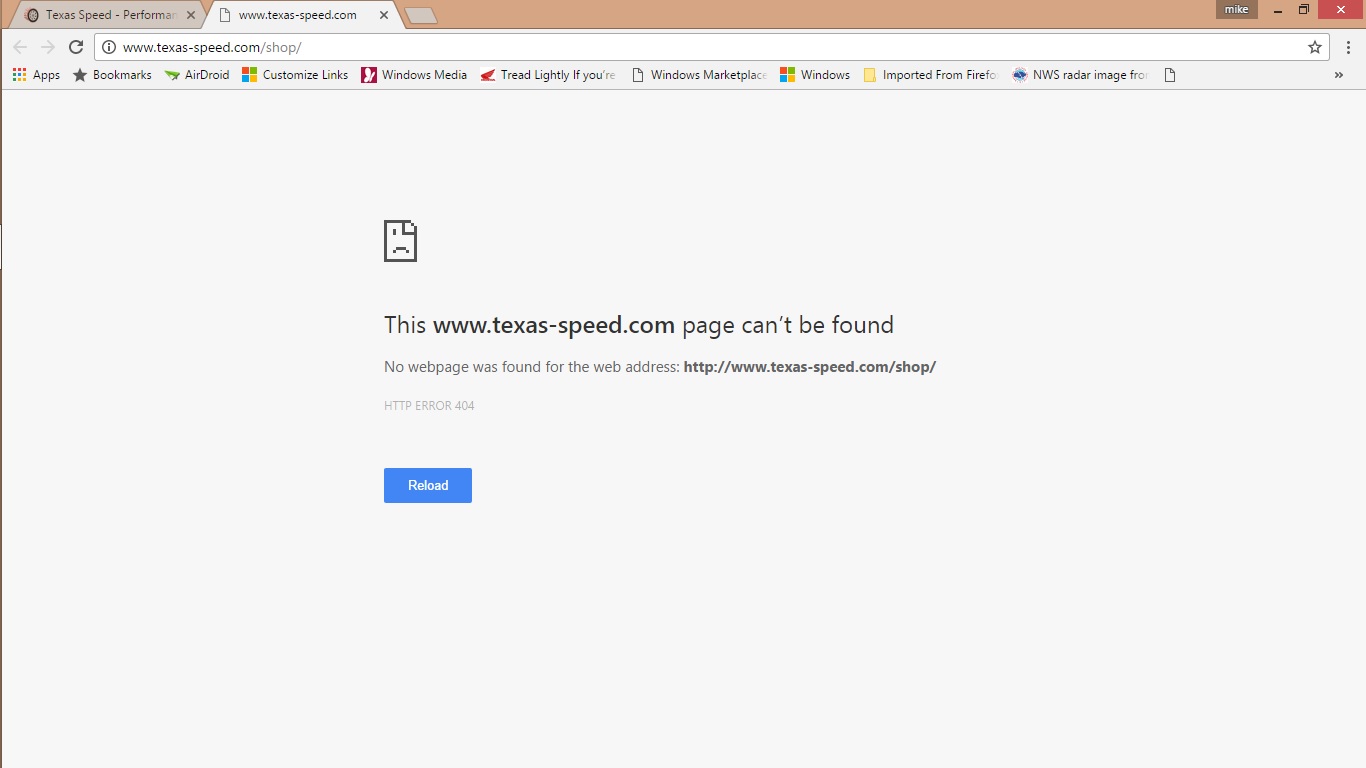Open the mike profile switcher
Screen dimensions: 1366x768
click(1236, 10)
